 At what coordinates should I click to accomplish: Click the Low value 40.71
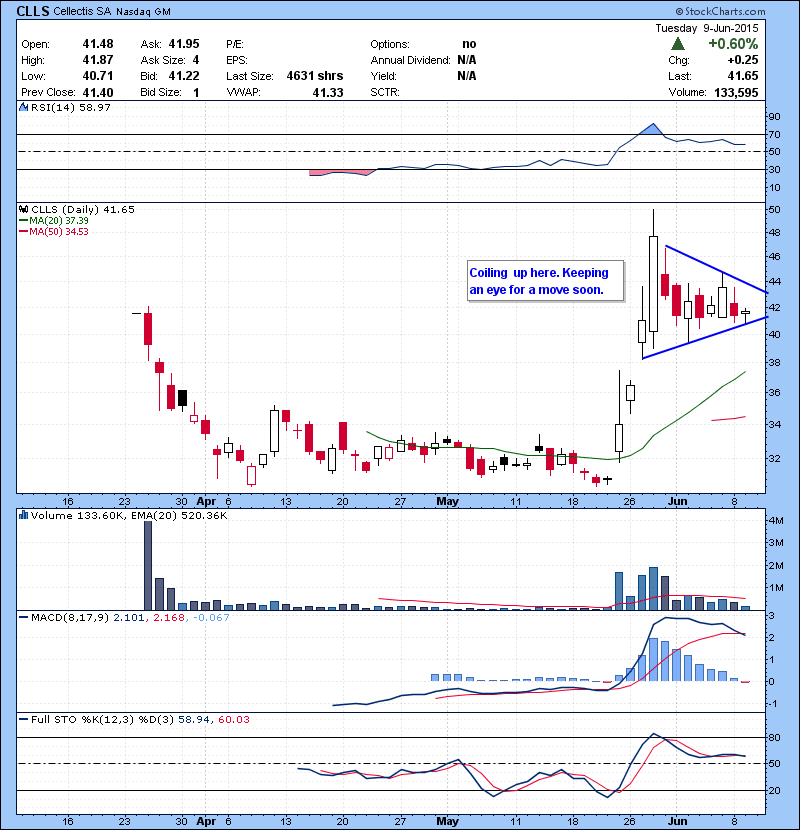pos(98,76)
